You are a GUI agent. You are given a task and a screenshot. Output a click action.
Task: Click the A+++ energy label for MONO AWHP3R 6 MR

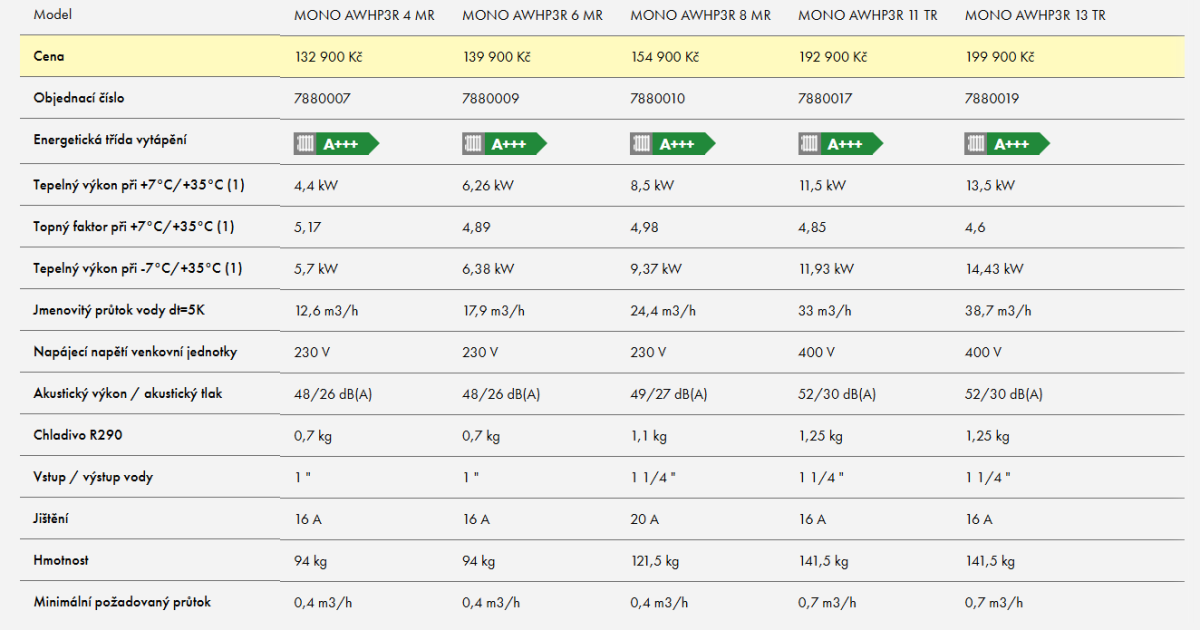coord(505,144)
